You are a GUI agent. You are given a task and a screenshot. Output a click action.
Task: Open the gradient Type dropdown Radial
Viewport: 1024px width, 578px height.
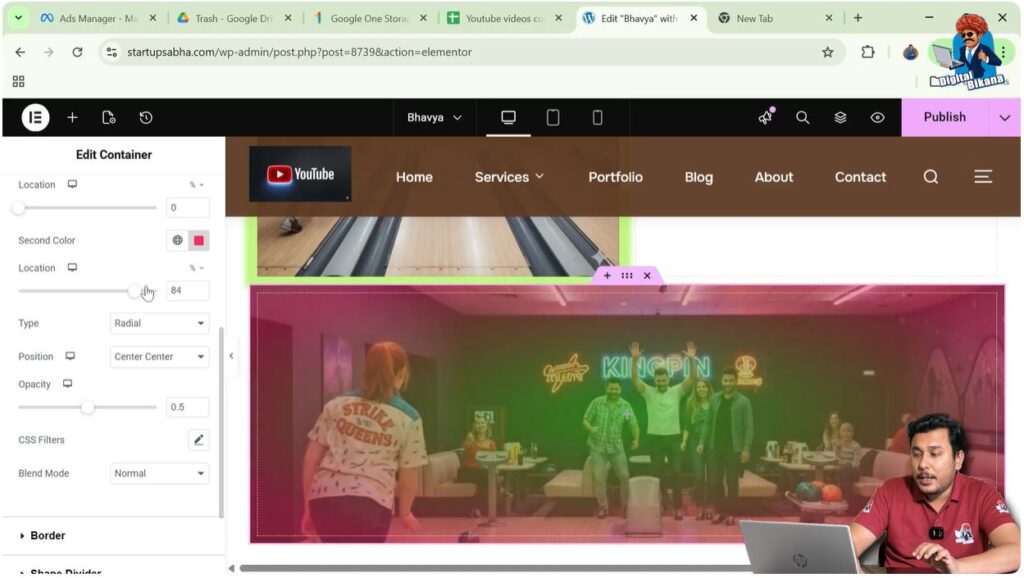[159, 323]
